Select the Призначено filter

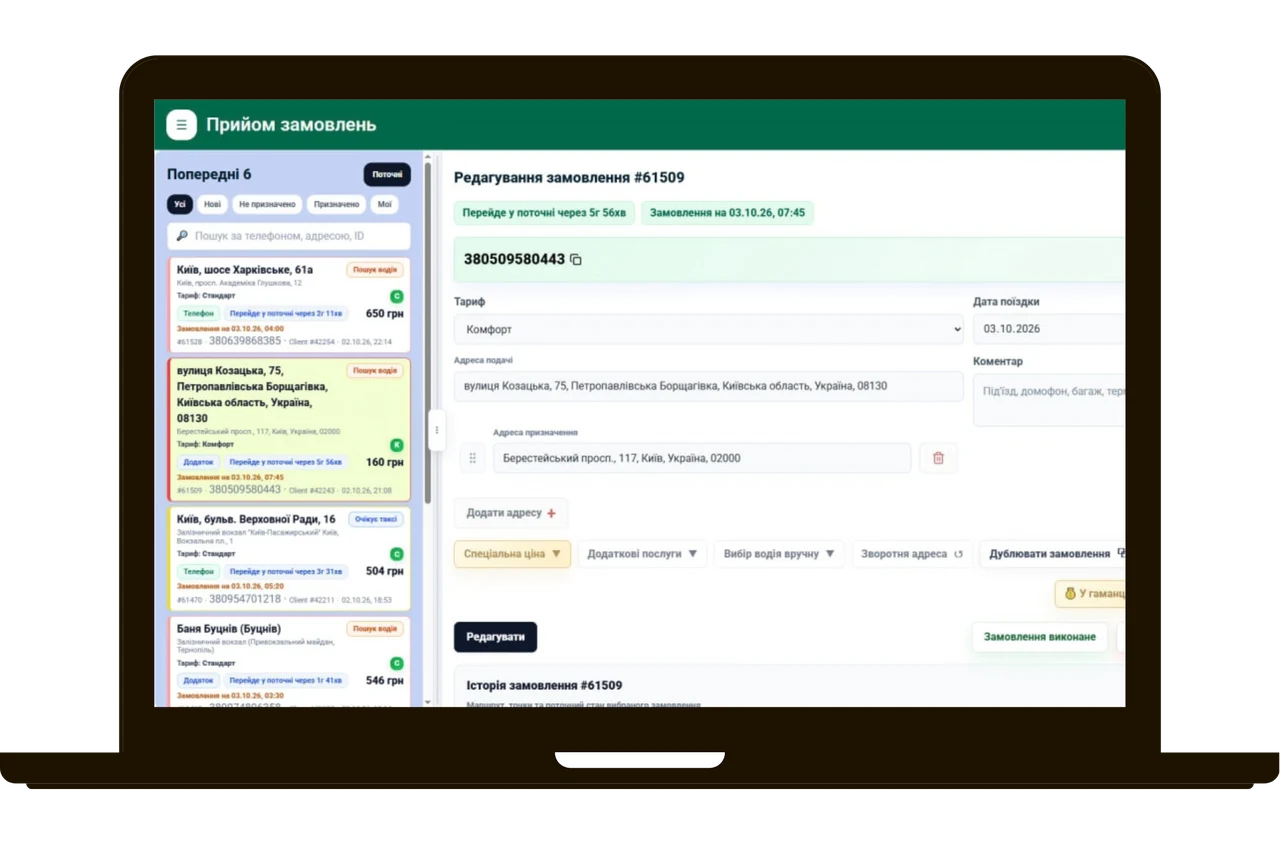point(336,204)
